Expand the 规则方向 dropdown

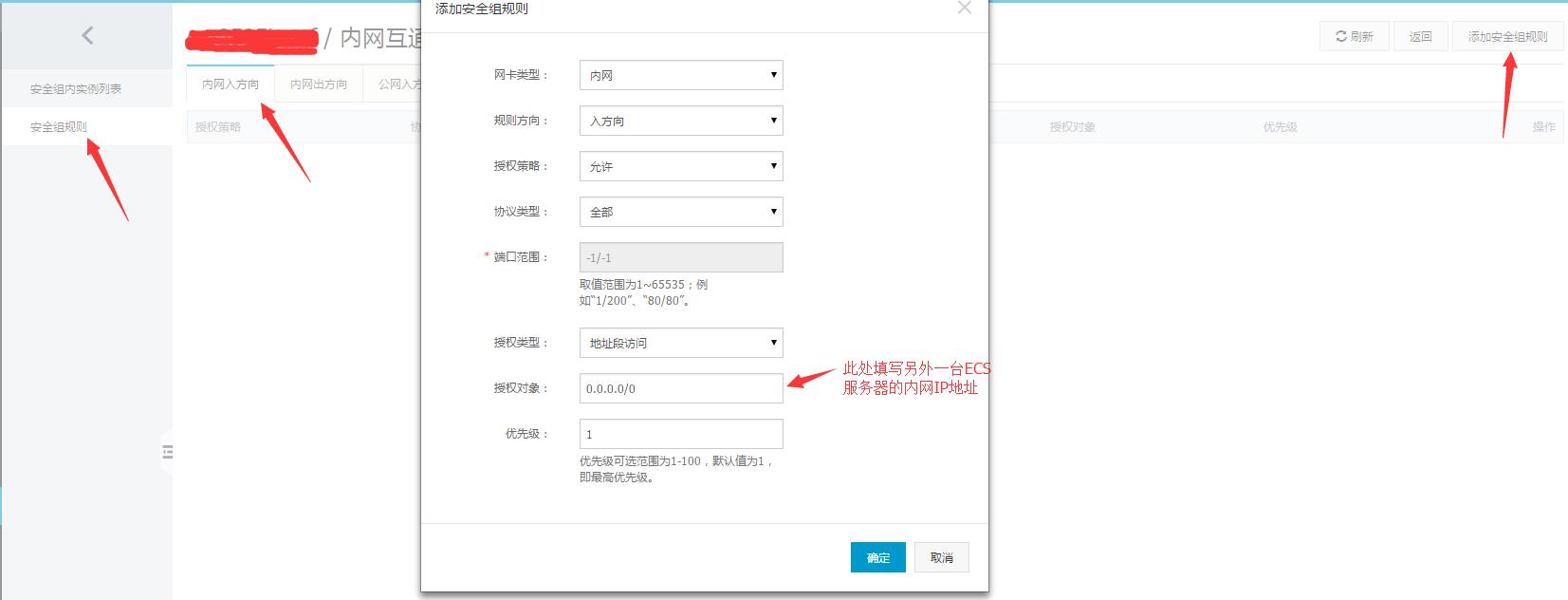[x=680, y=121]
